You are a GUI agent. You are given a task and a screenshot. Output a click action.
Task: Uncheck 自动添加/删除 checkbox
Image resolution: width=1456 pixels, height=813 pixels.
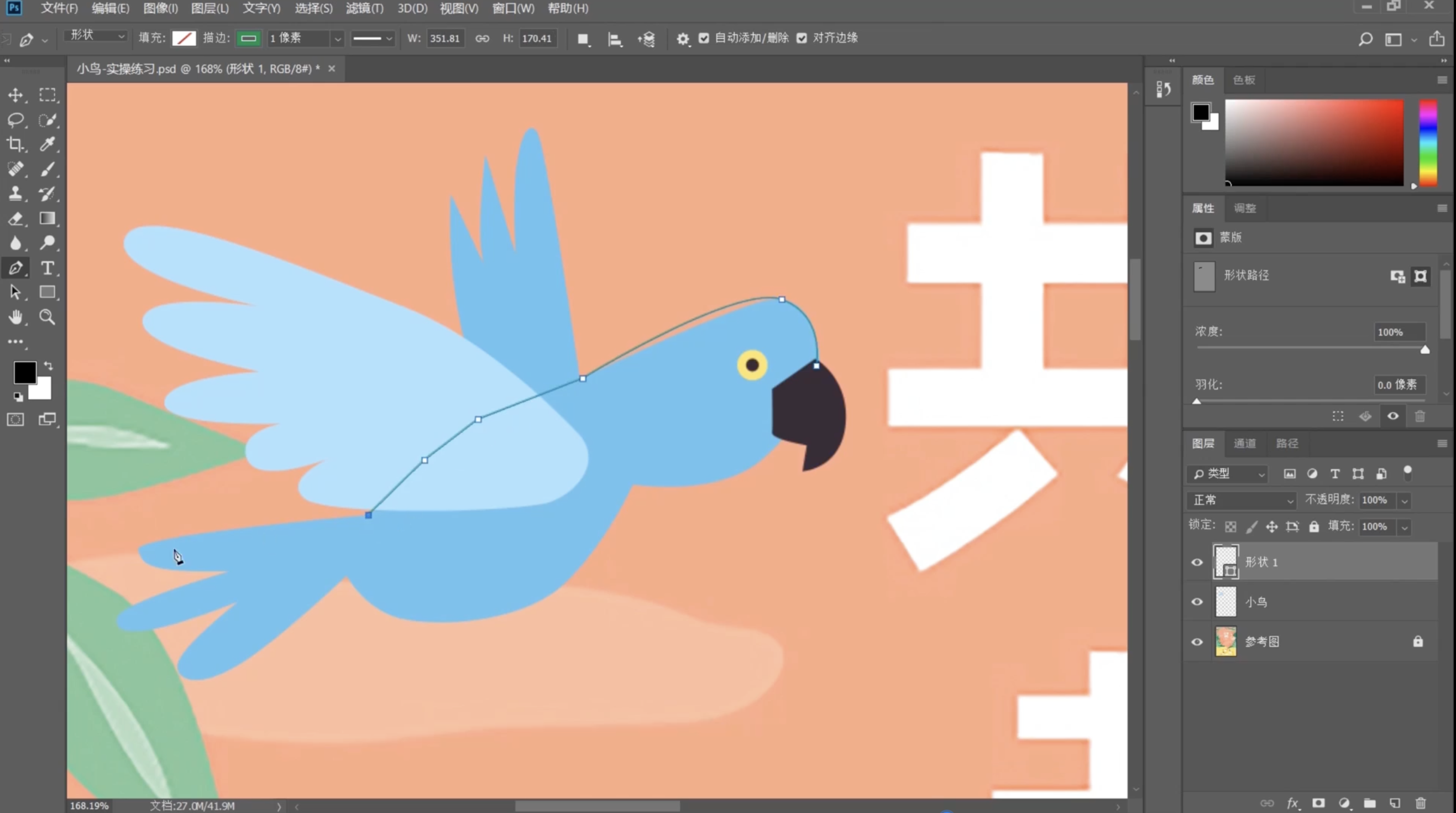pyautogui.click(x=704, y=38)
